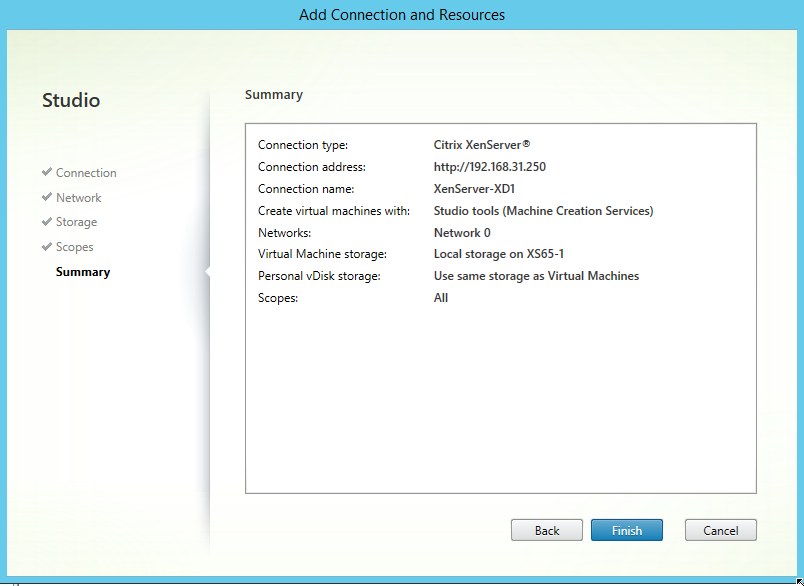Screen dimensions: 804x586
Task: Click the Citrix XenServer connection type value
Action: [482, 145]
